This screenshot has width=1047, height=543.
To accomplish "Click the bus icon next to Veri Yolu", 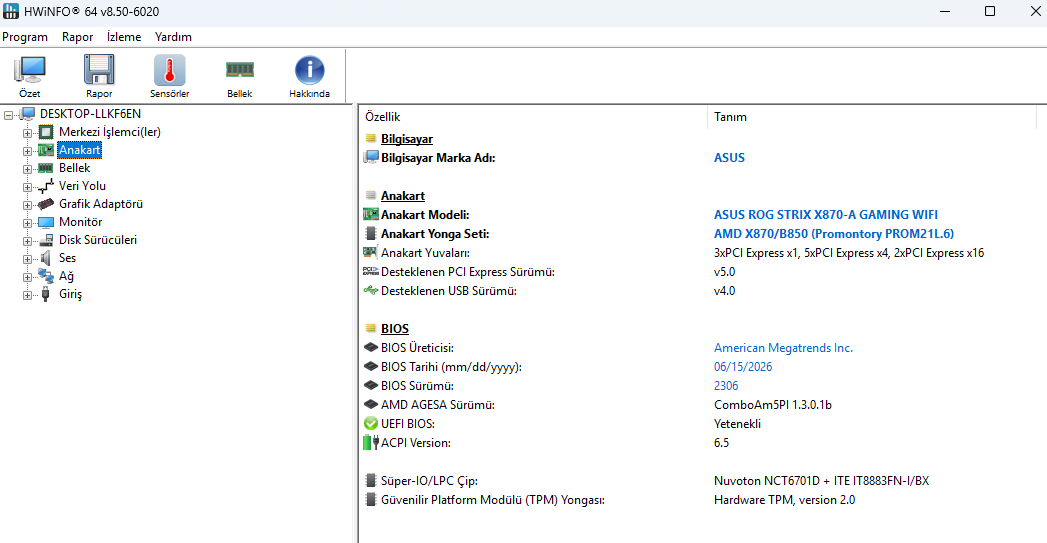I will [x=46, y=186].
